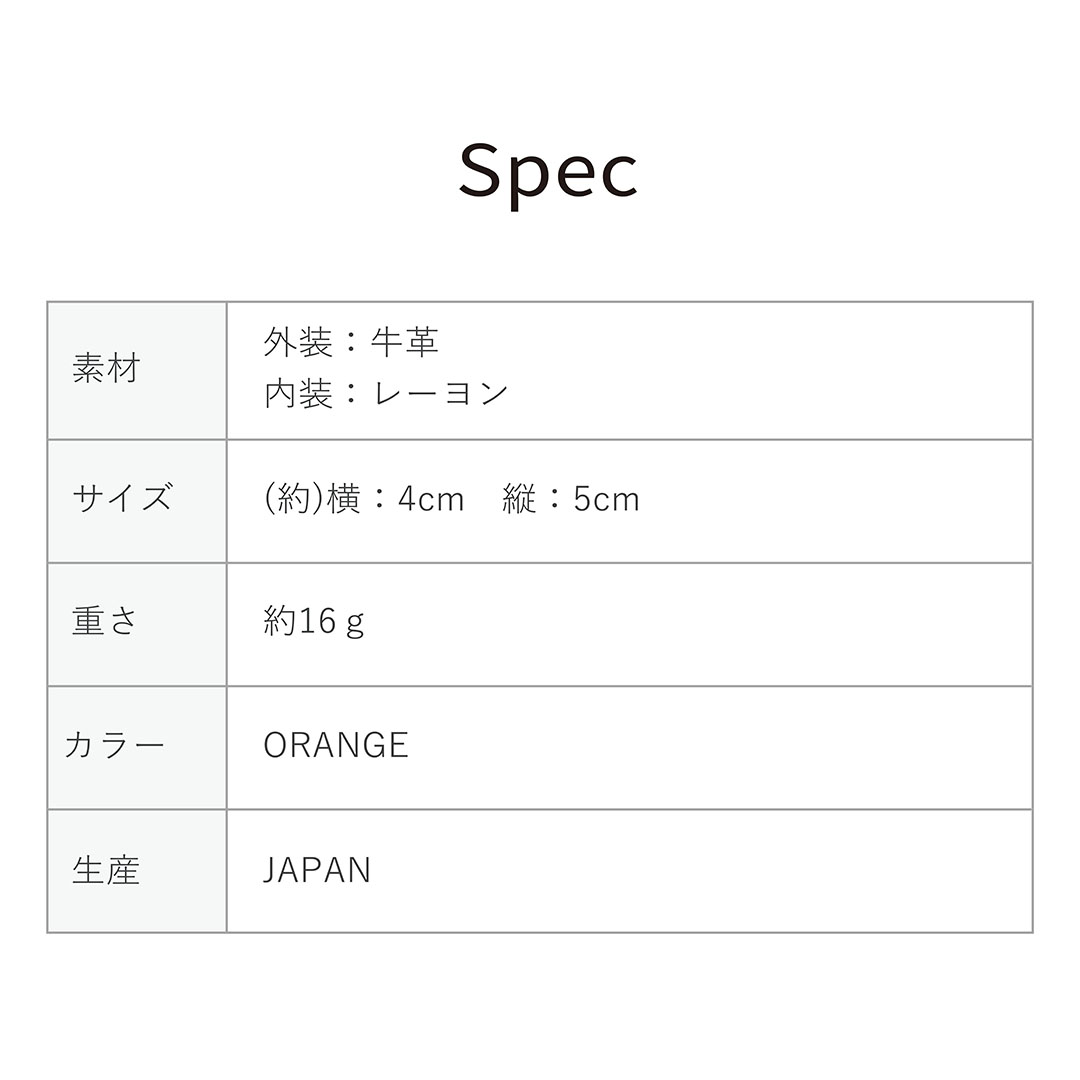Click the 横 character in size row
This screenshot has height=1080, width=1080.
[344, 499]
